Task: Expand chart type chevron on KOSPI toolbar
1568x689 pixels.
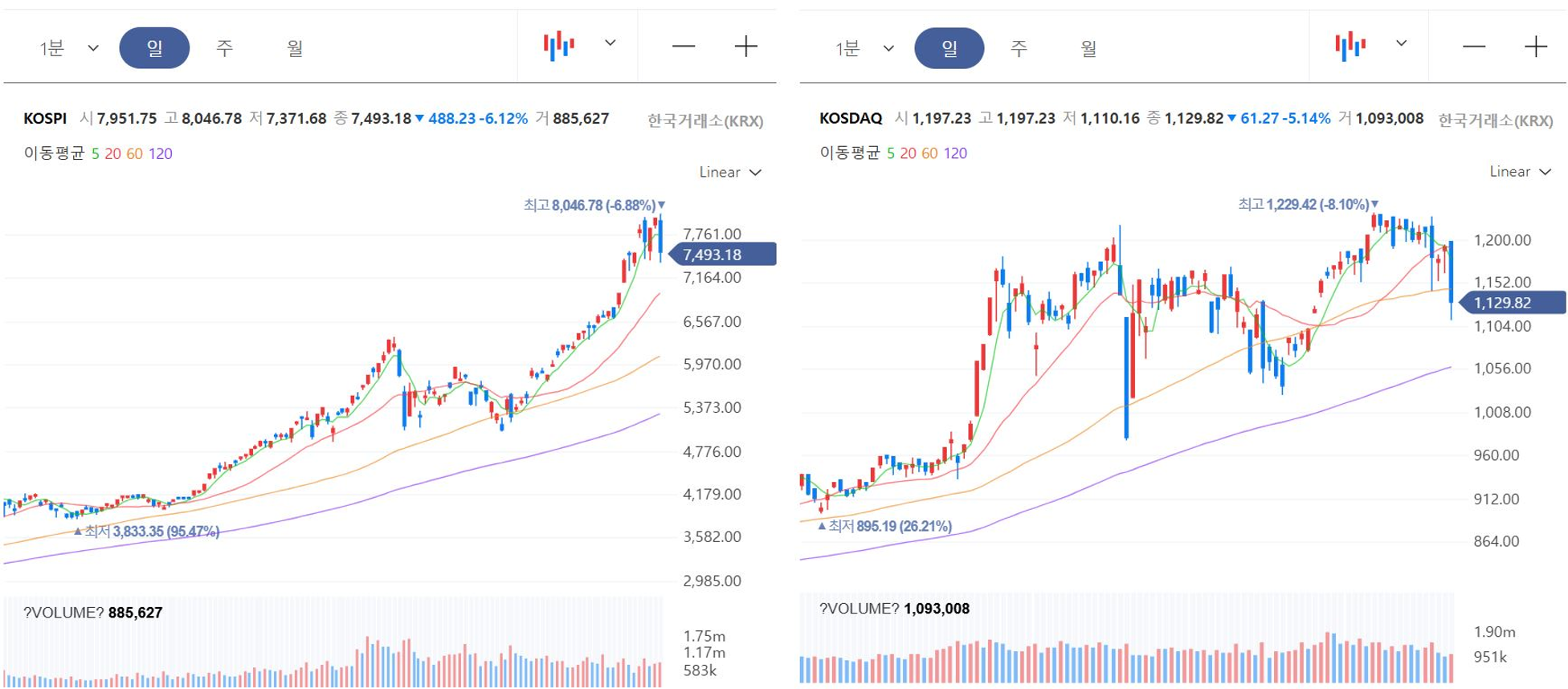Action: click(610, 43)
